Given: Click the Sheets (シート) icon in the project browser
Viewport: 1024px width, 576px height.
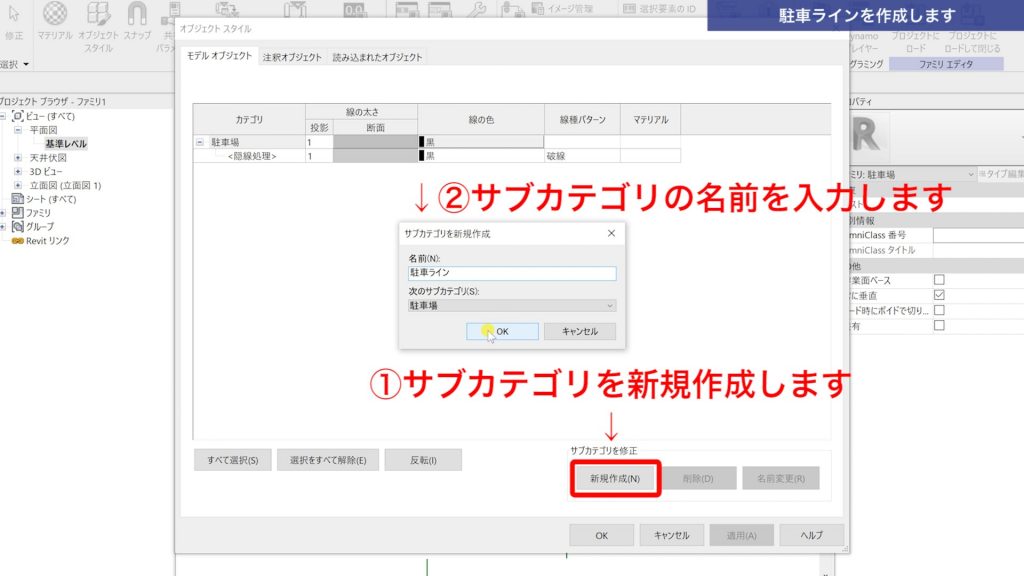Looking at the screenshot, I should coord(17,199).
